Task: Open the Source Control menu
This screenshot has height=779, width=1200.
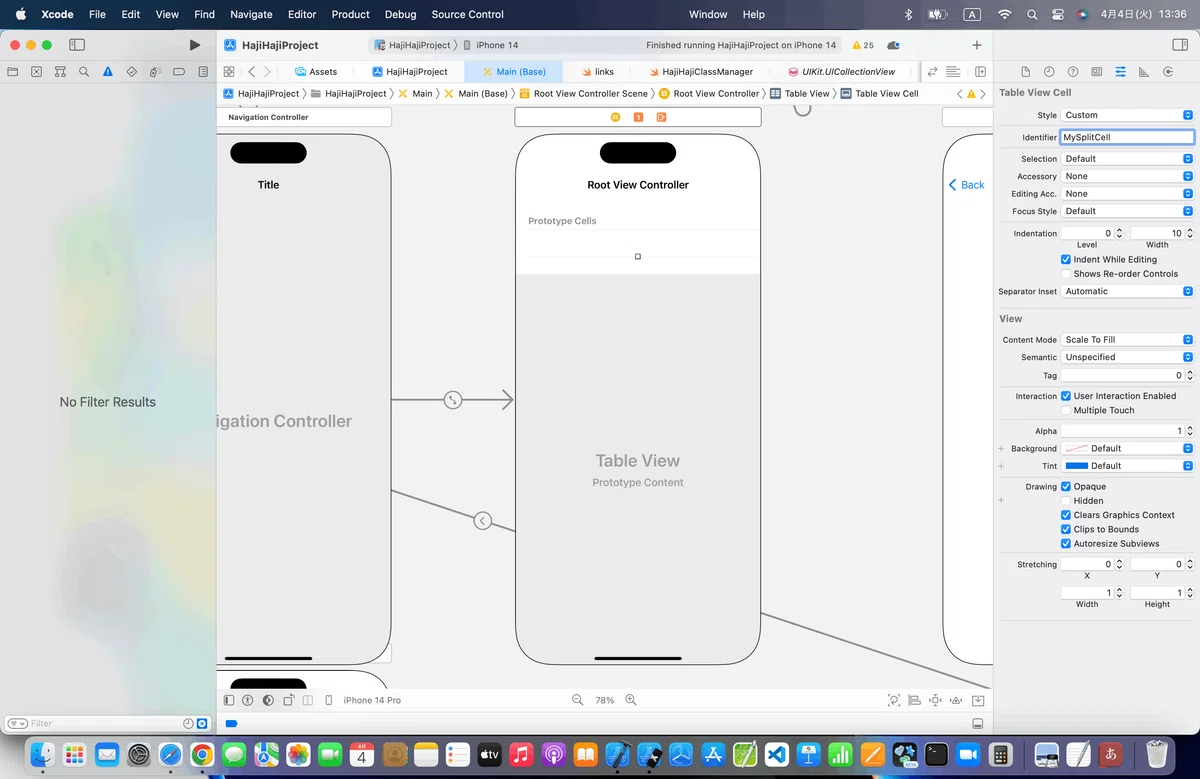Action: pos(467,14)
